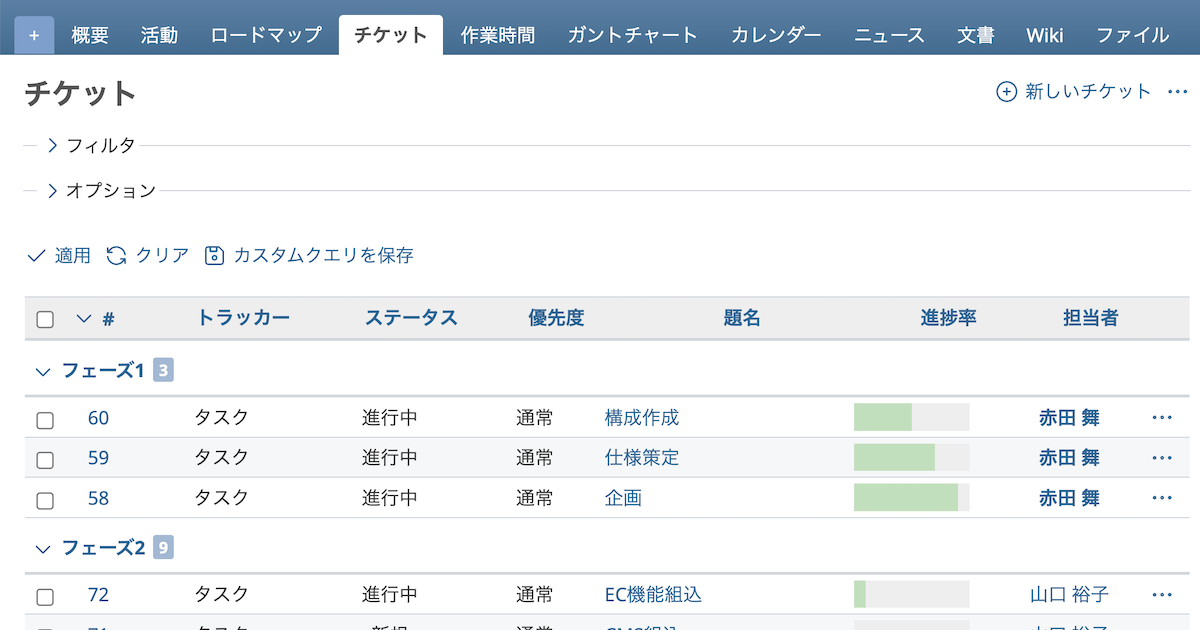Switch to the 活動 tab

[159, 35]
